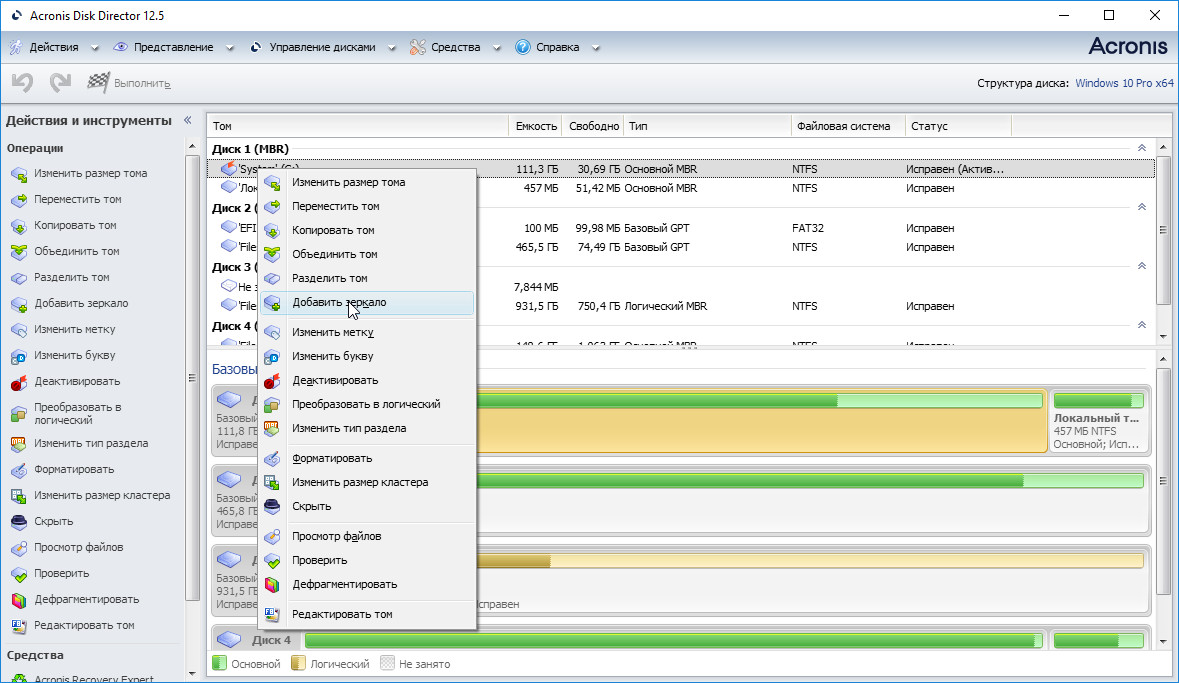Open the 'Windows 10 Pro x64' link
Screen dimensions: 1179x683
[1124, 83]
